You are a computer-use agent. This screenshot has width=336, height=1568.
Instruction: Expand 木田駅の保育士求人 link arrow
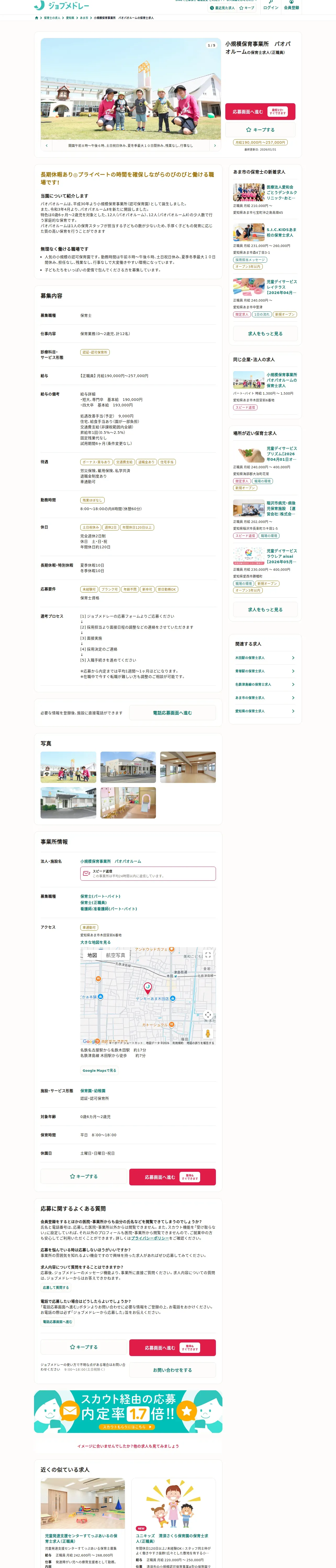[x=293, y=658]
